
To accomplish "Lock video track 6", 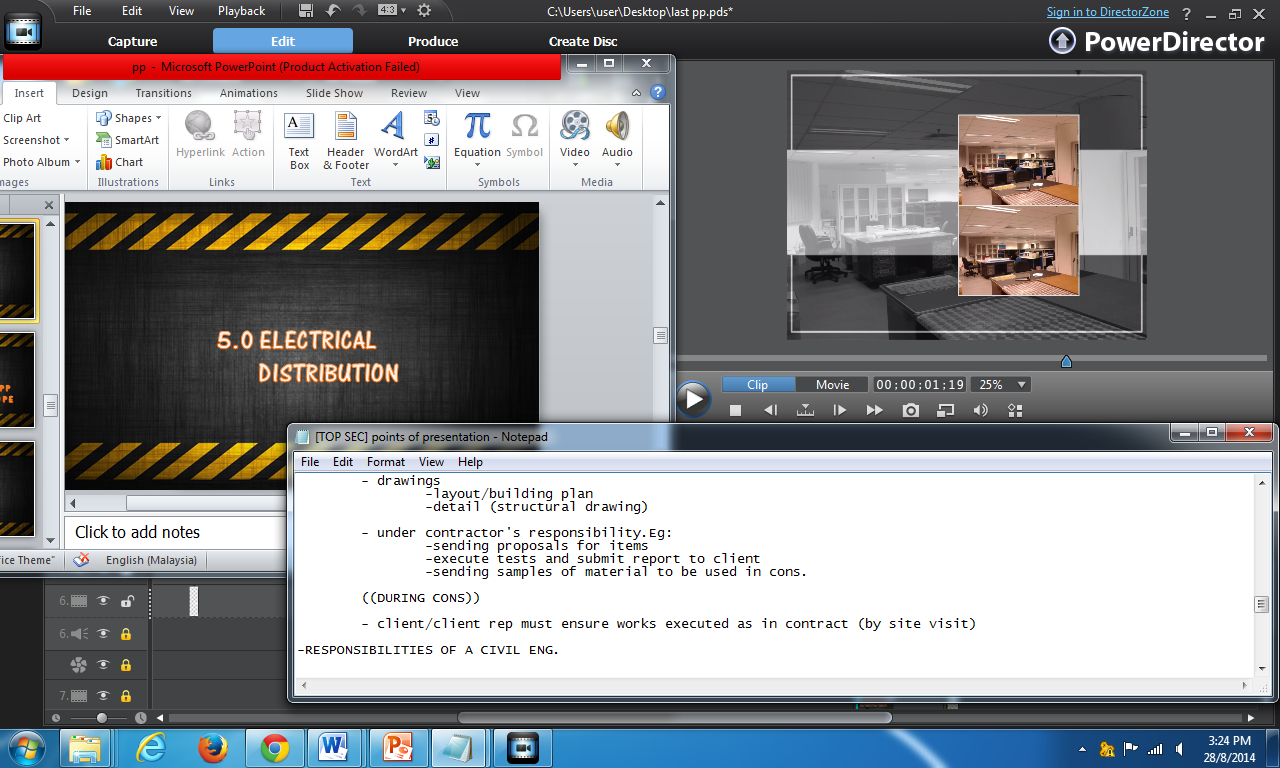I will click(127, 601).
